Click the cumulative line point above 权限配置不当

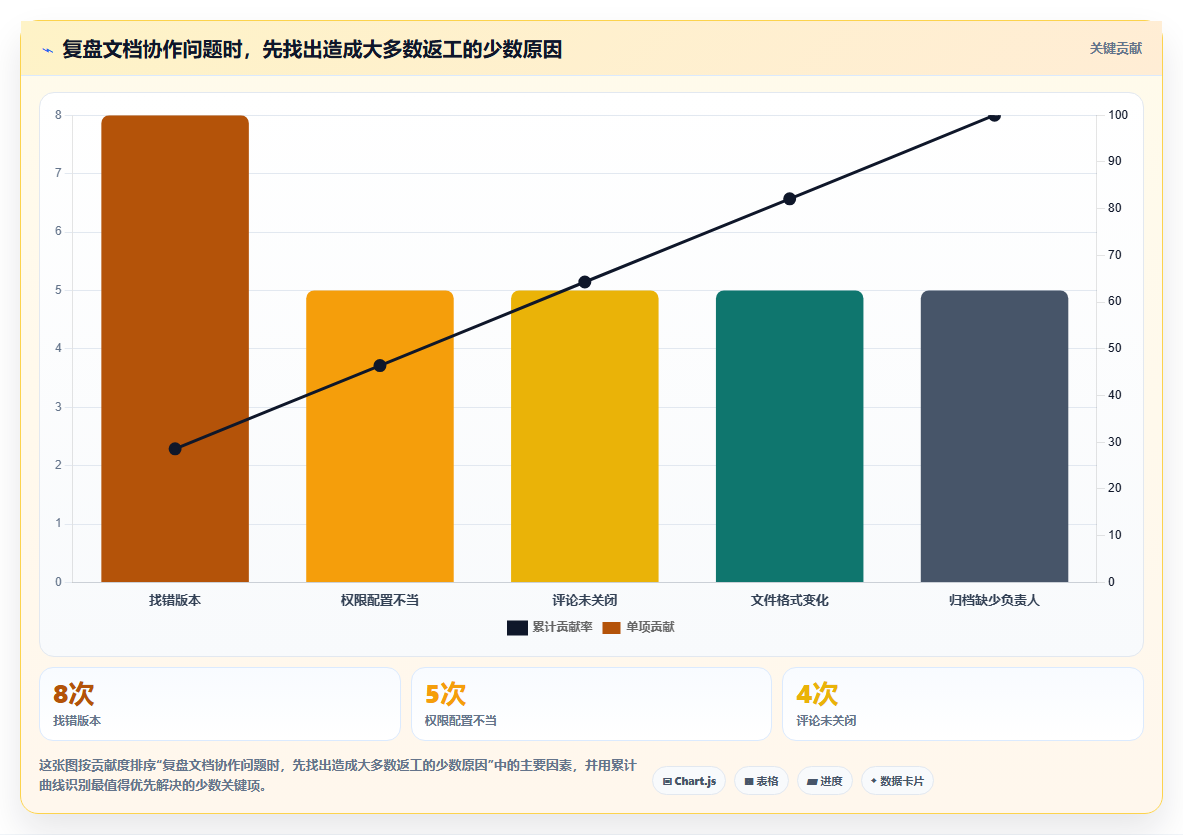coord(380,366)
